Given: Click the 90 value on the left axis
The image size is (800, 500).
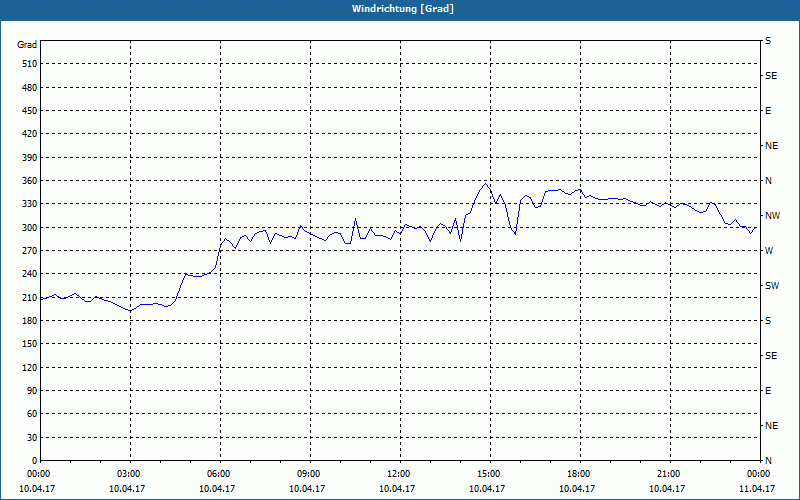Looking at the screenshot, I should point(32,391).
